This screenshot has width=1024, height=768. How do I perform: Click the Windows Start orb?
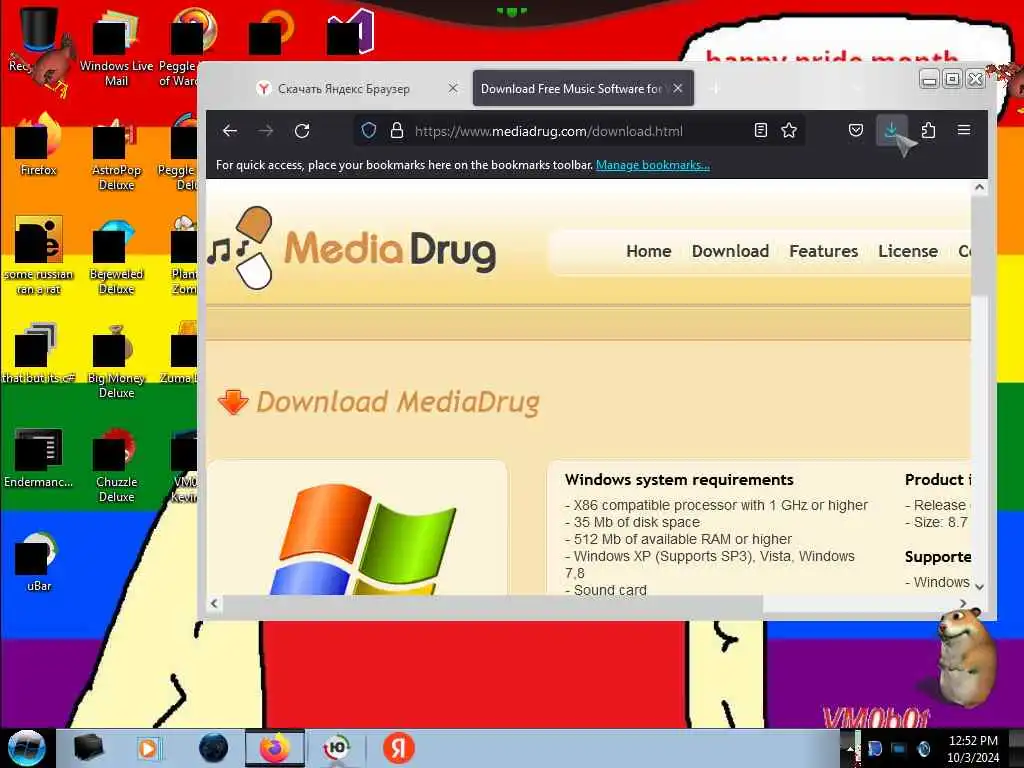[27, 748]
